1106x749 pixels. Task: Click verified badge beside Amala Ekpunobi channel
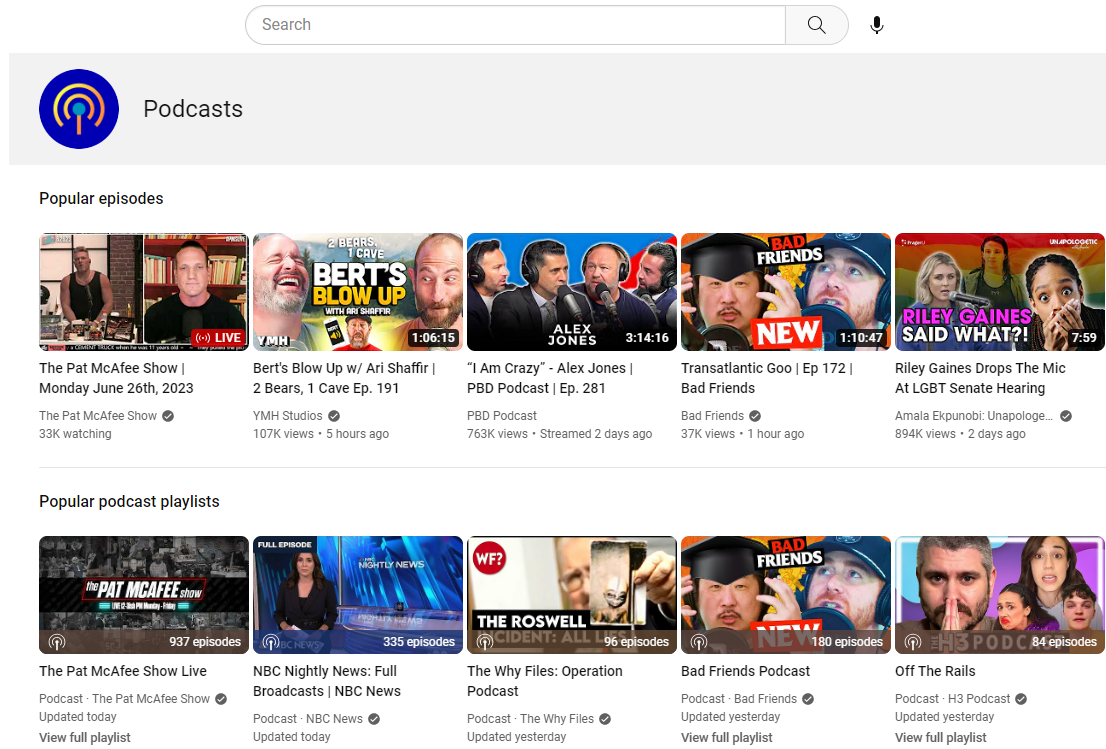tap(1066, 416)
